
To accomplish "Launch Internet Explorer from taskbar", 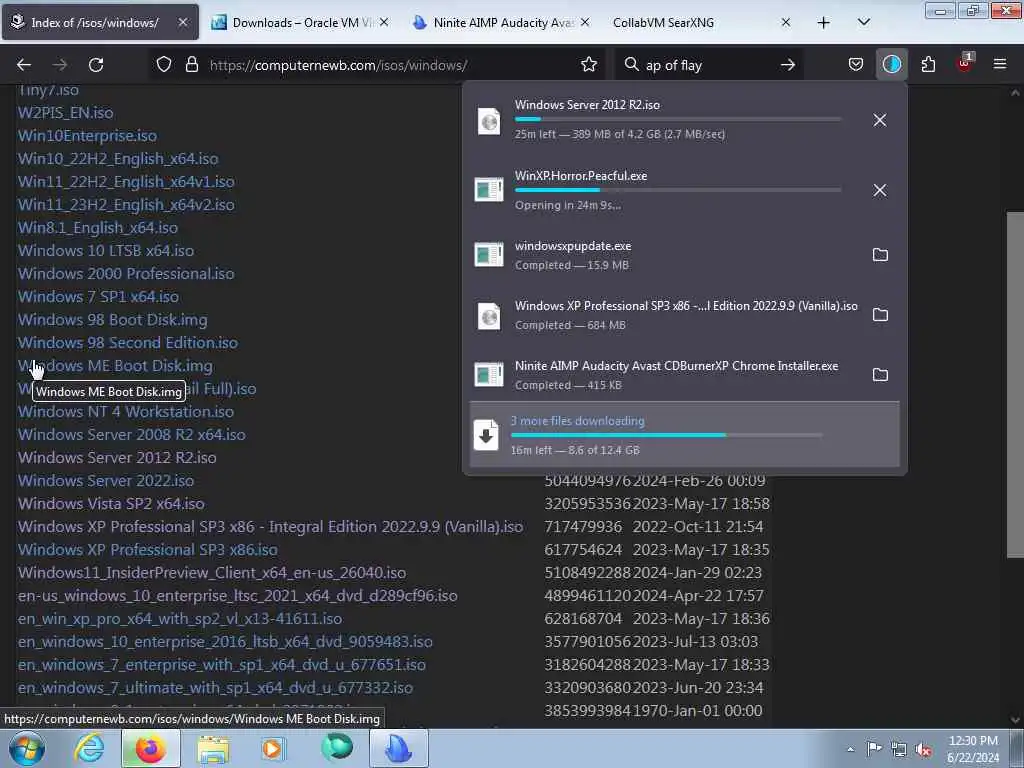I will [x=89, y=749].
